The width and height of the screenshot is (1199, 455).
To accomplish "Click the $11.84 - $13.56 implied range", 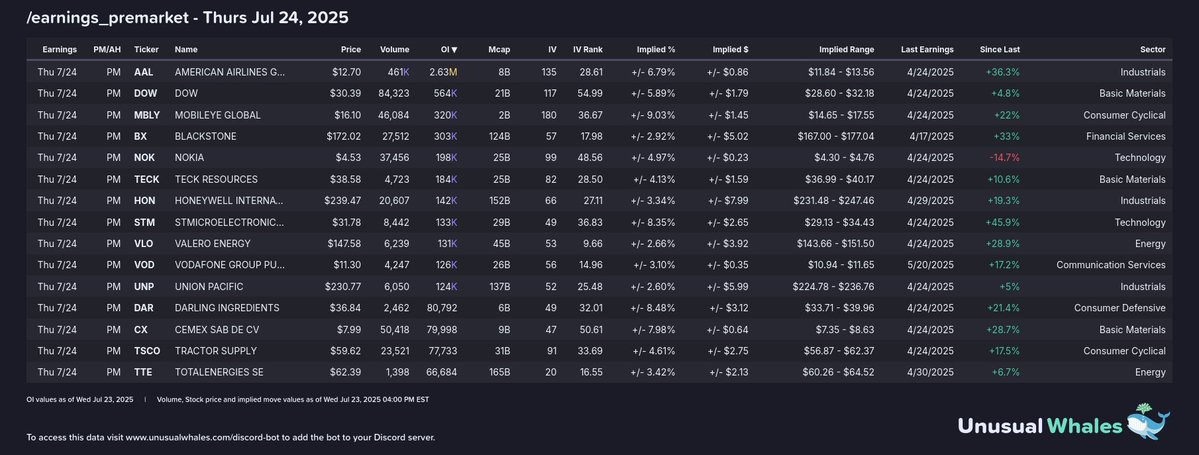I will 841,73.
